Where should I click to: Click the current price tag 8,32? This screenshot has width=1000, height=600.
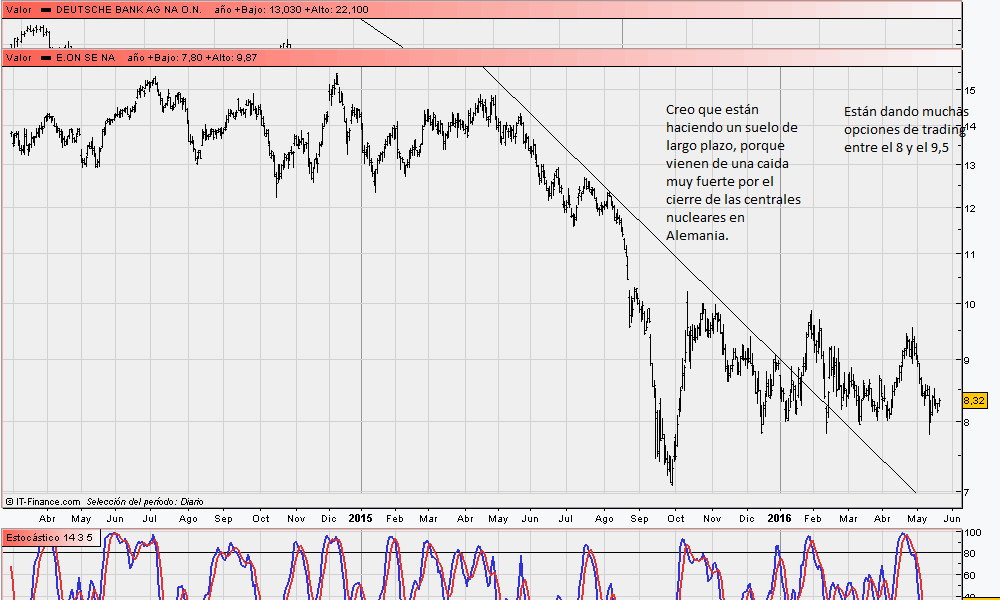tap(973, 401)
